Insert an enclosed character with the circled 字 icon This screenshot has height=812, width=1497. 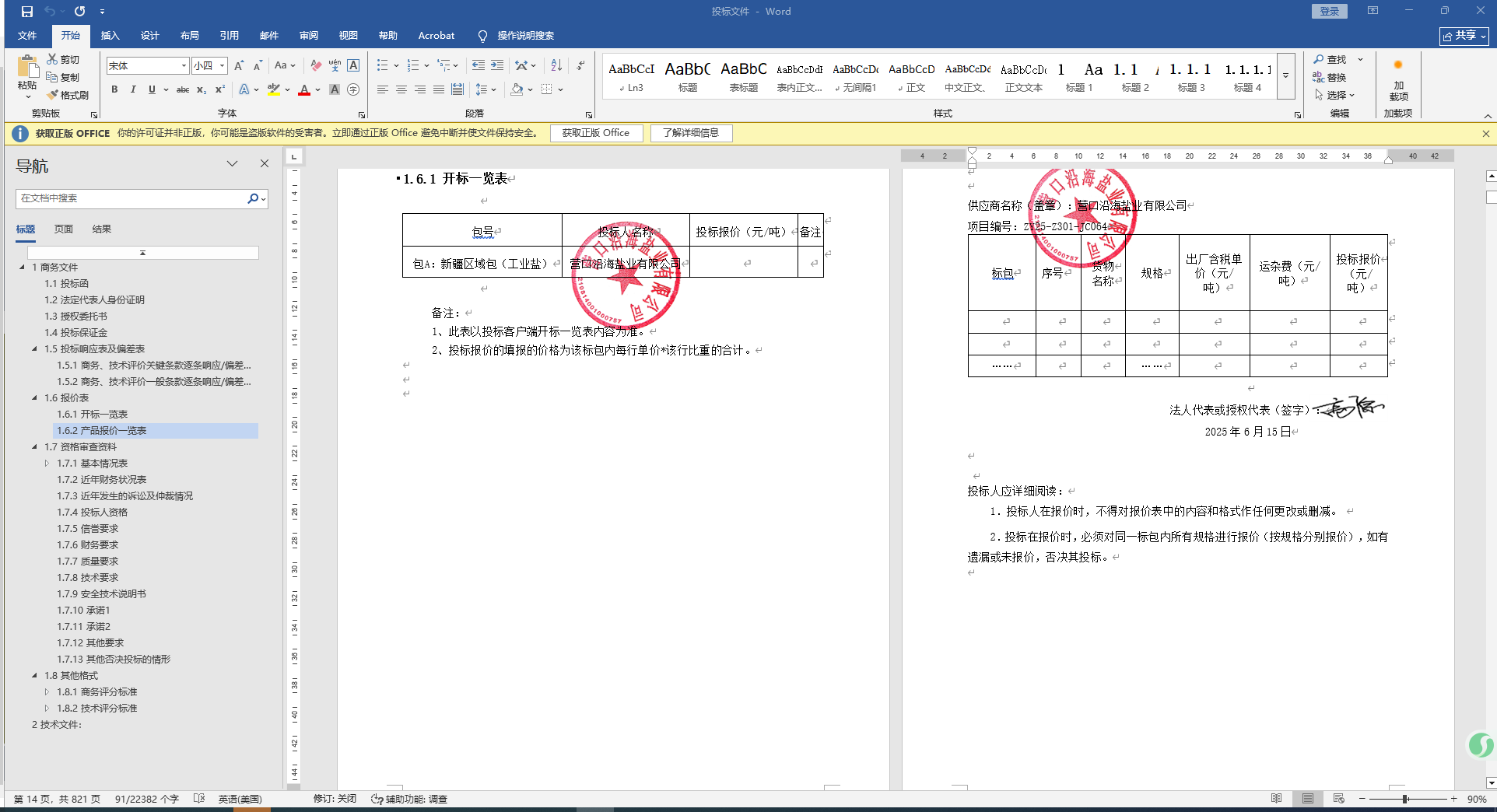353,89
